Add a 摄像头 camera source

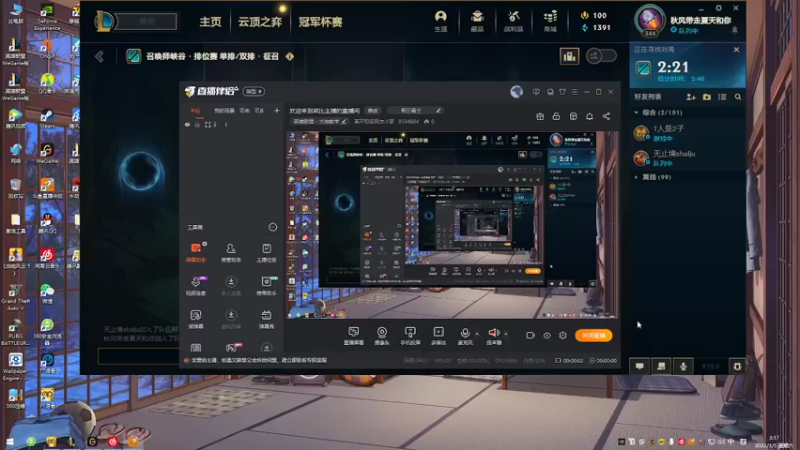pos(382,336)
